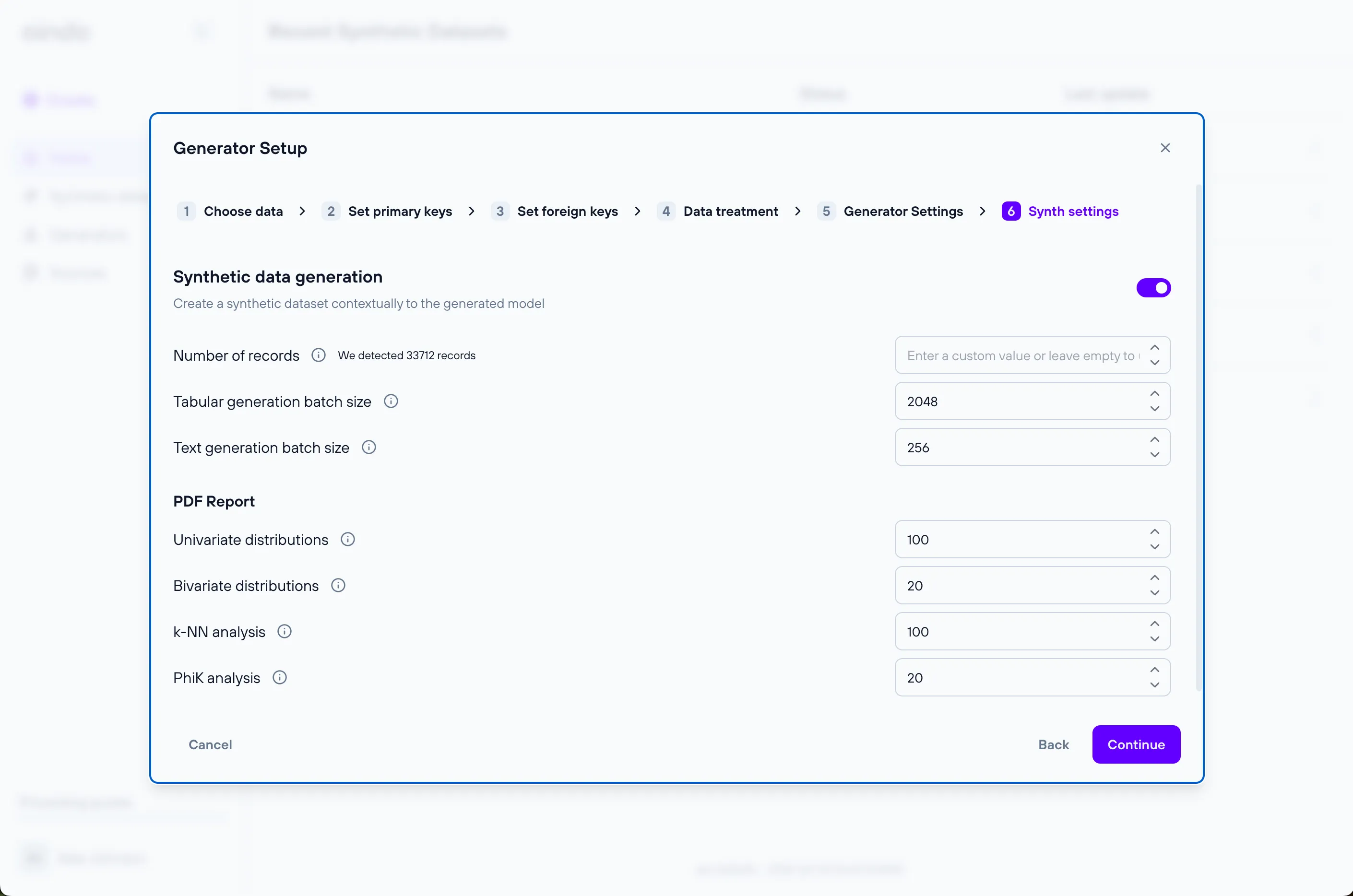Jump to Data treatment step
1353x896 pixels.
click(x=730, y=212)
